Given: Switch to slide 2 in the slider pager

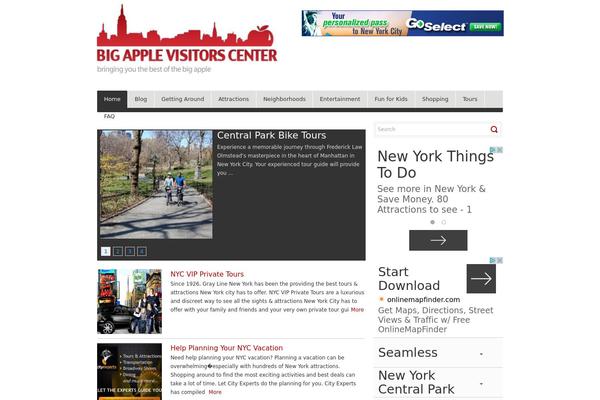Looking at the screenshot, I should tap(118, 251).
